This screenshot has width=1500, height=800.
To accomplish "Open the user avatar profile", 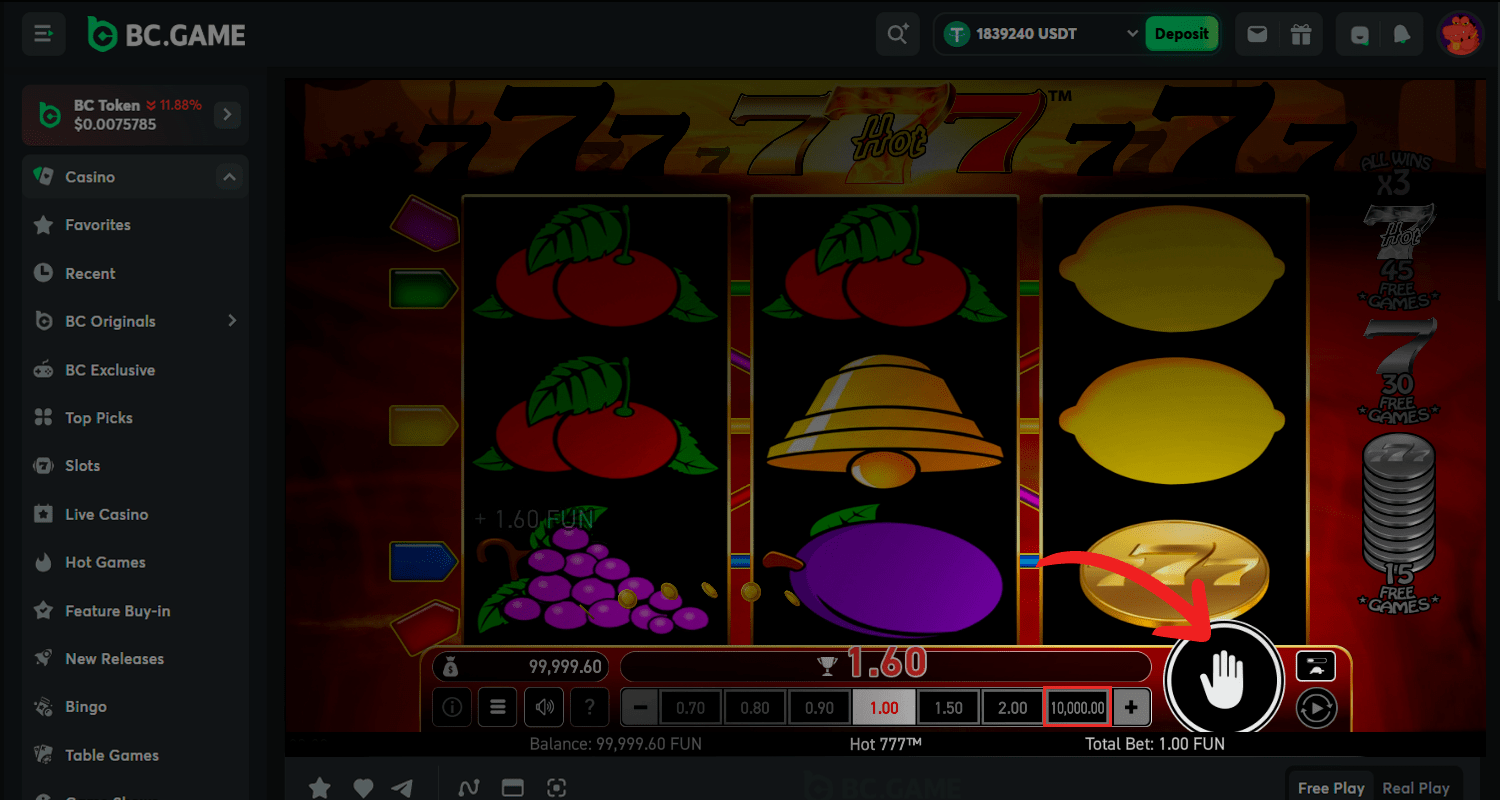I will (x=1460, y=34).
